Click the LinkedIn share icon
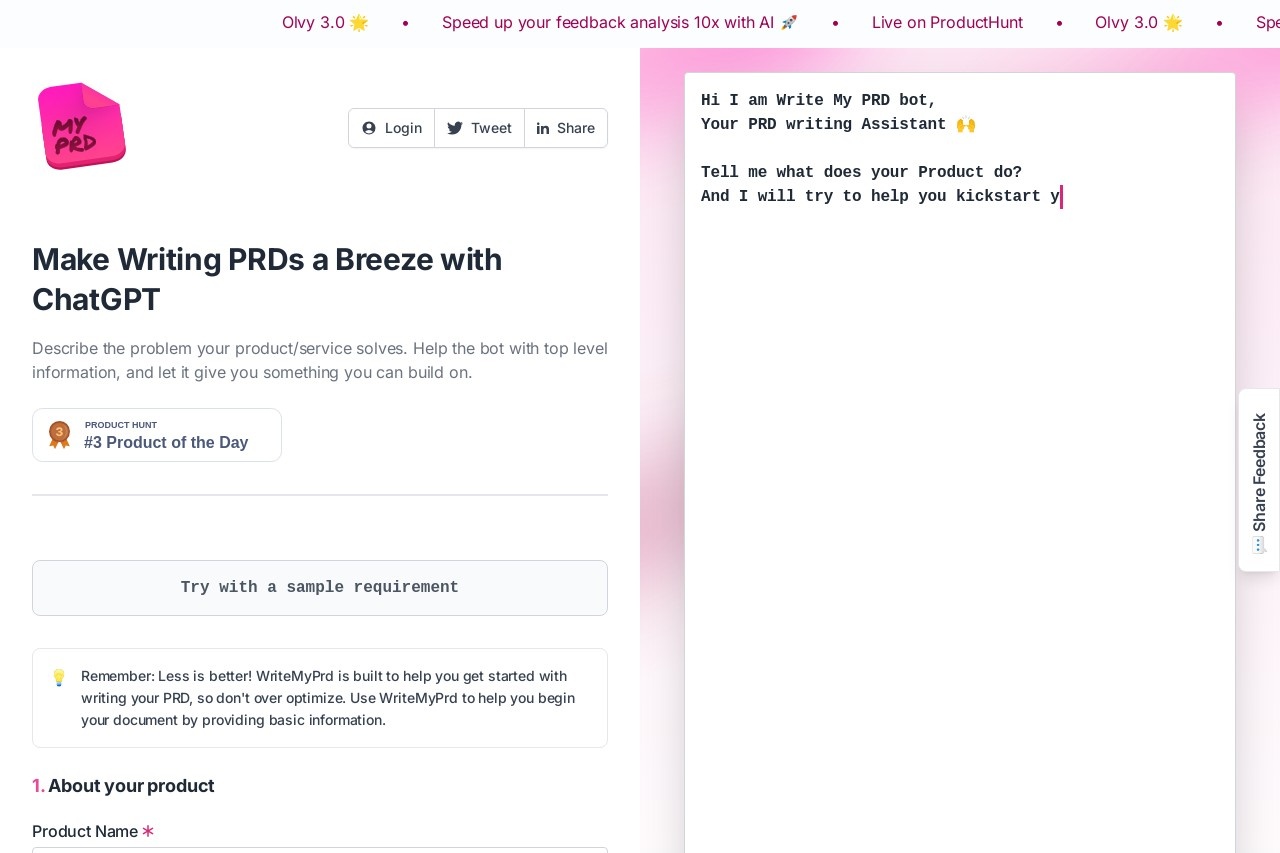Viewport: 1280px width, 853px height. 543,128
